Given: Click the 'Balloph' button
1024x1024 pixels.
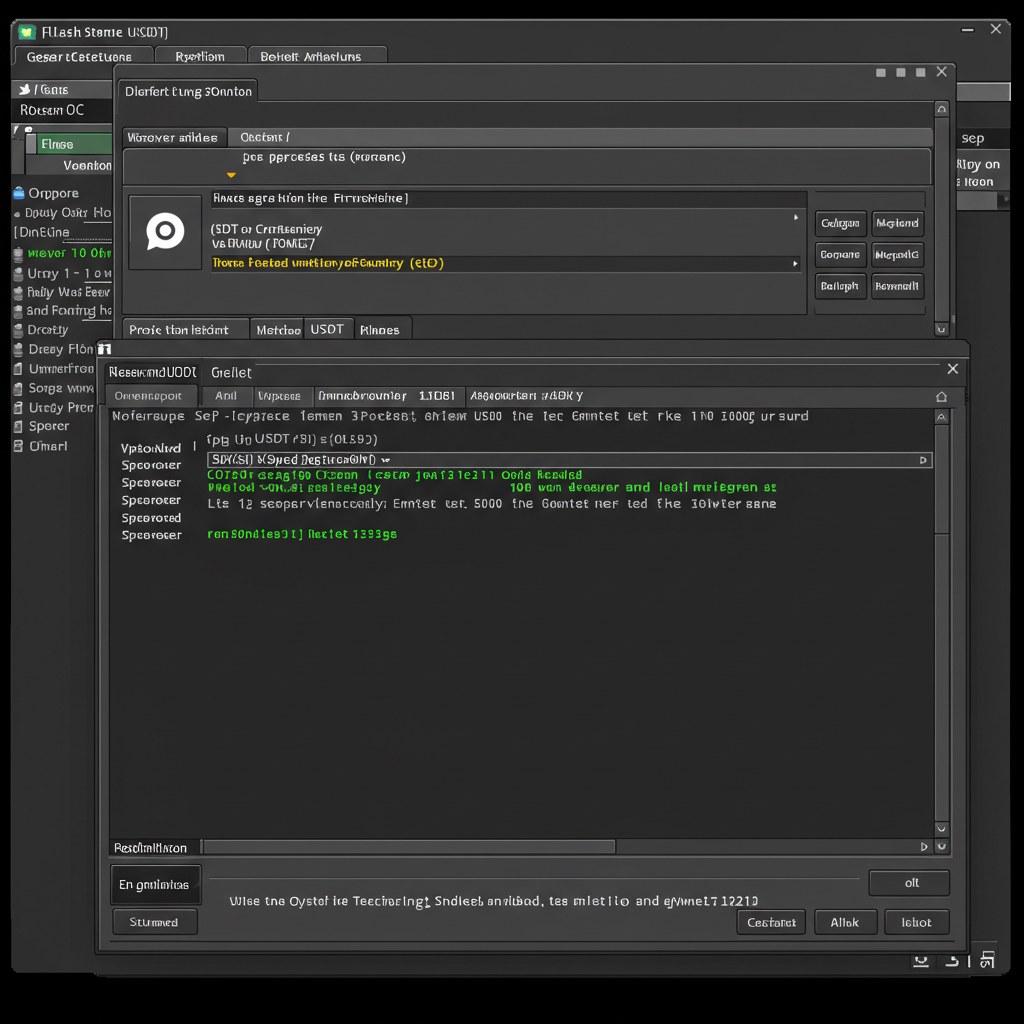Looking at the screenshot, I should (x=840, y=286).
